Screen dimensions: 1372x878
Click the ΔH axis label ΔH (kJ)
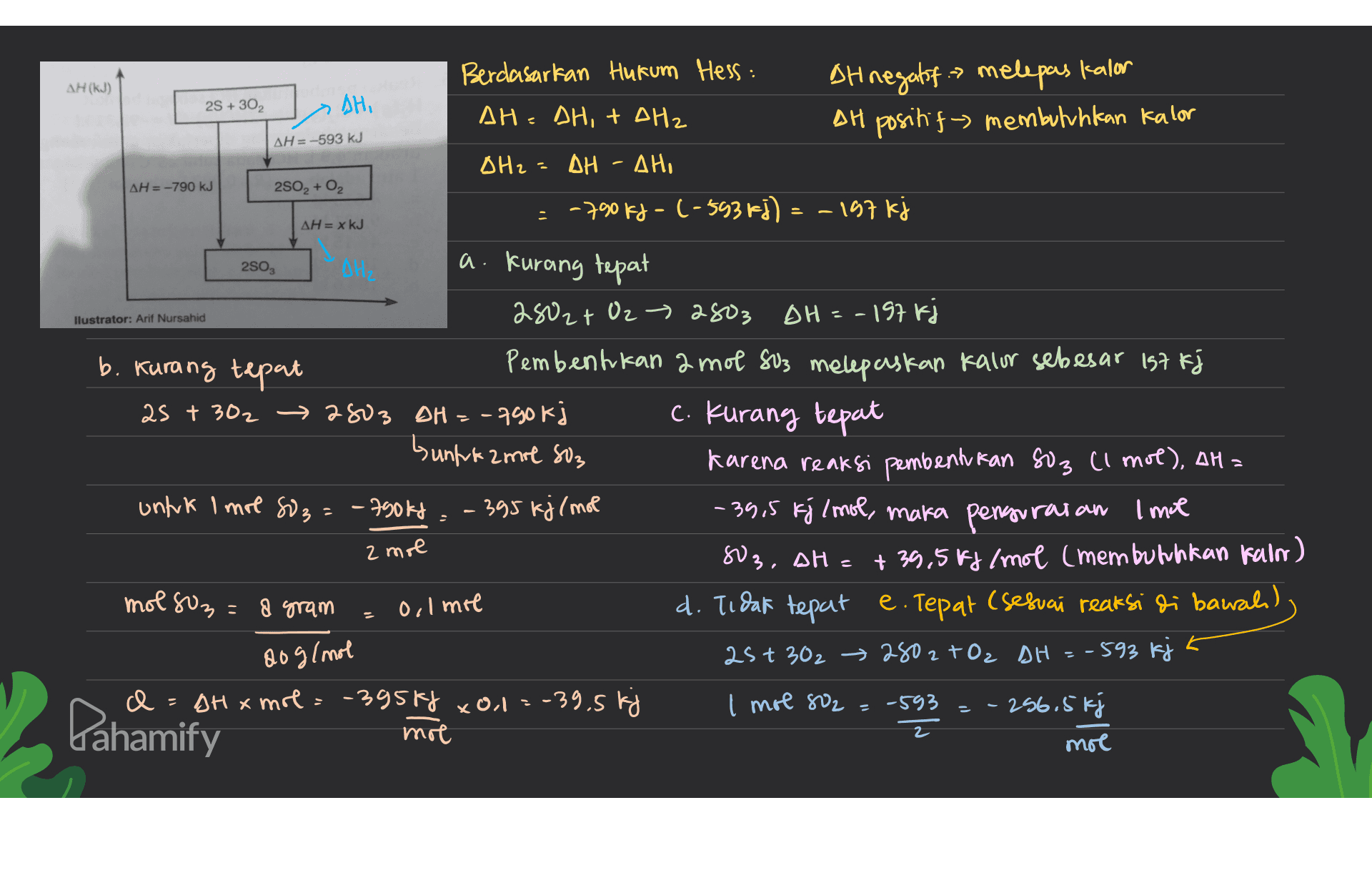click(x=89, y=88)
